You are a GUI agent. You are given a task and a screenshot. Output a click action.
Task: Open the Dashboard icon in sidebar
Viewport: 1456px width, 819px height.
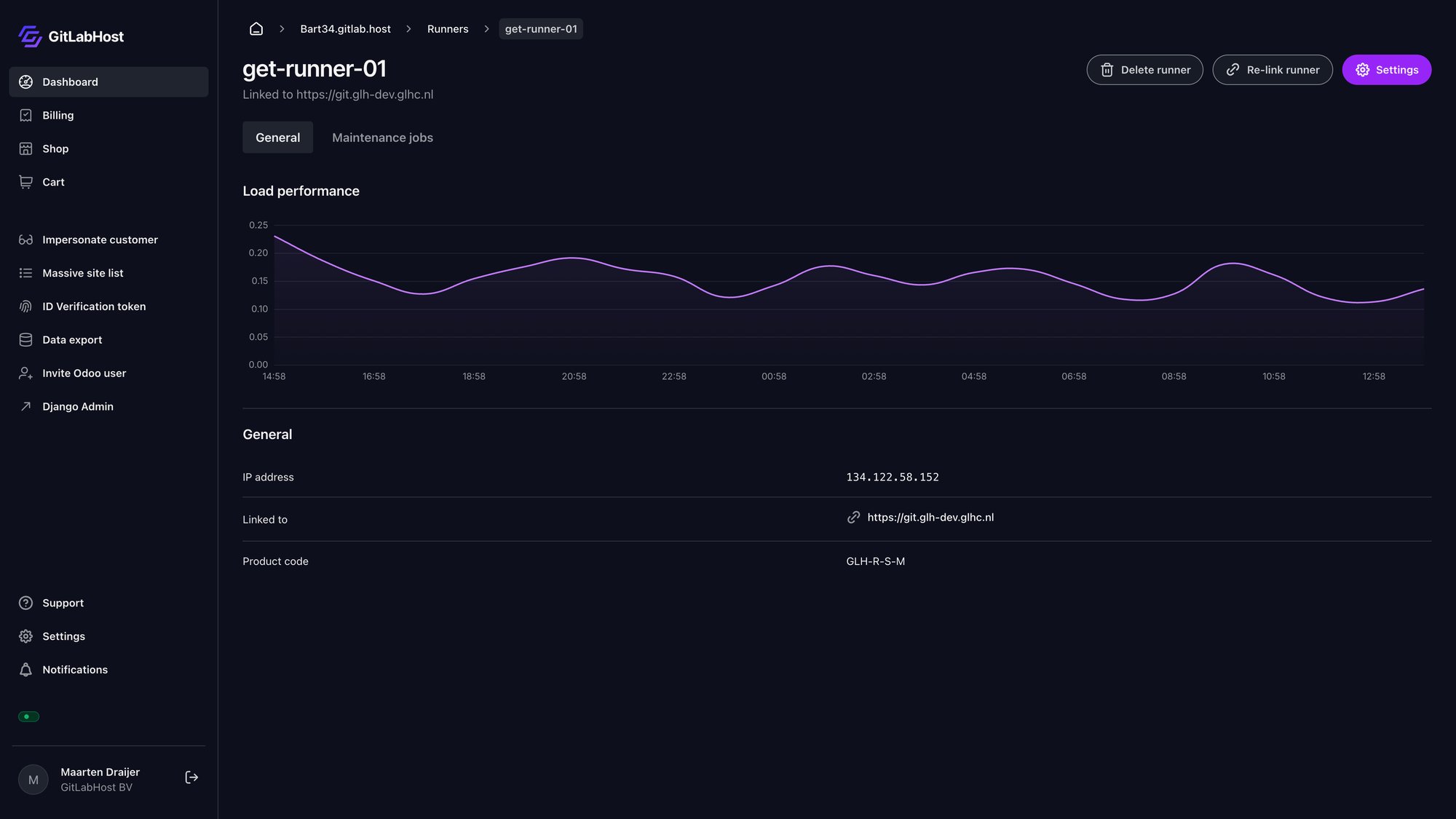pyautogui.click(x=25, y=82)
